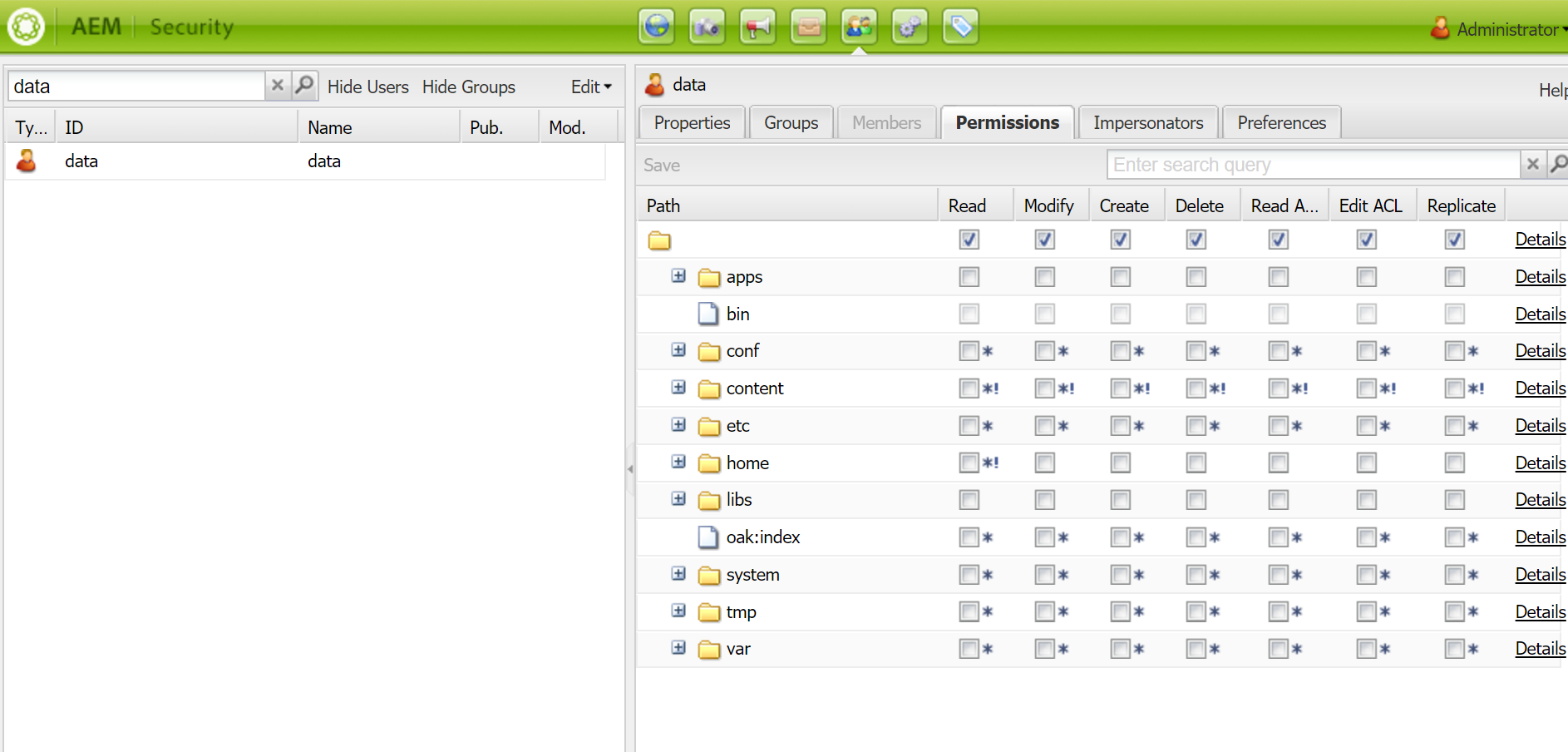Switch to the Groups tab
Viewport: 1568px width, 752px height.
pyautogui.click(x=791, y=123)
